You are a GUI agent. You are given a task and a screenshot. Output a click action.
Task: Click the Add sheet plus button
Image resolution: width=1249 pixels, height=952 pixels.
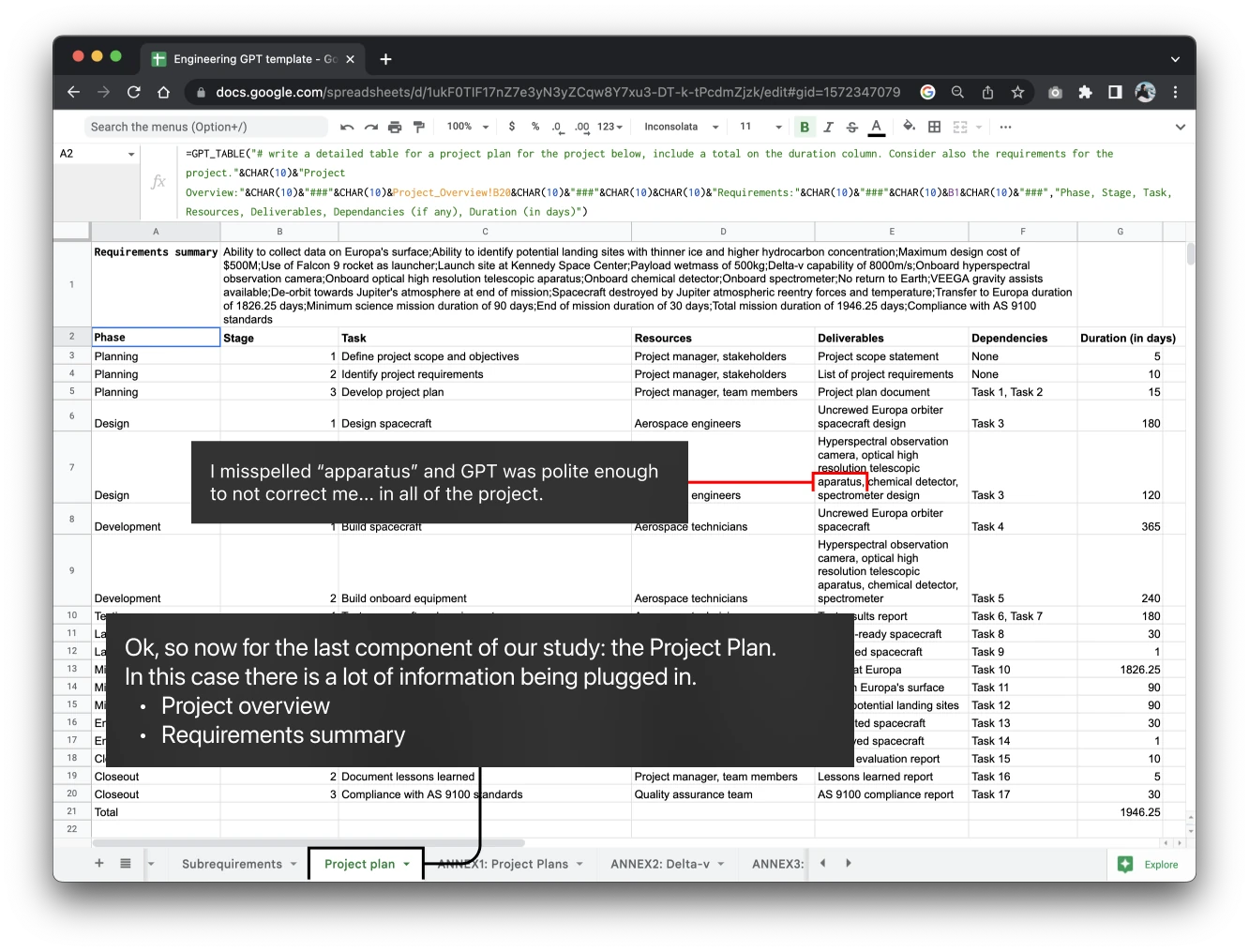click(x=99, y=863)
